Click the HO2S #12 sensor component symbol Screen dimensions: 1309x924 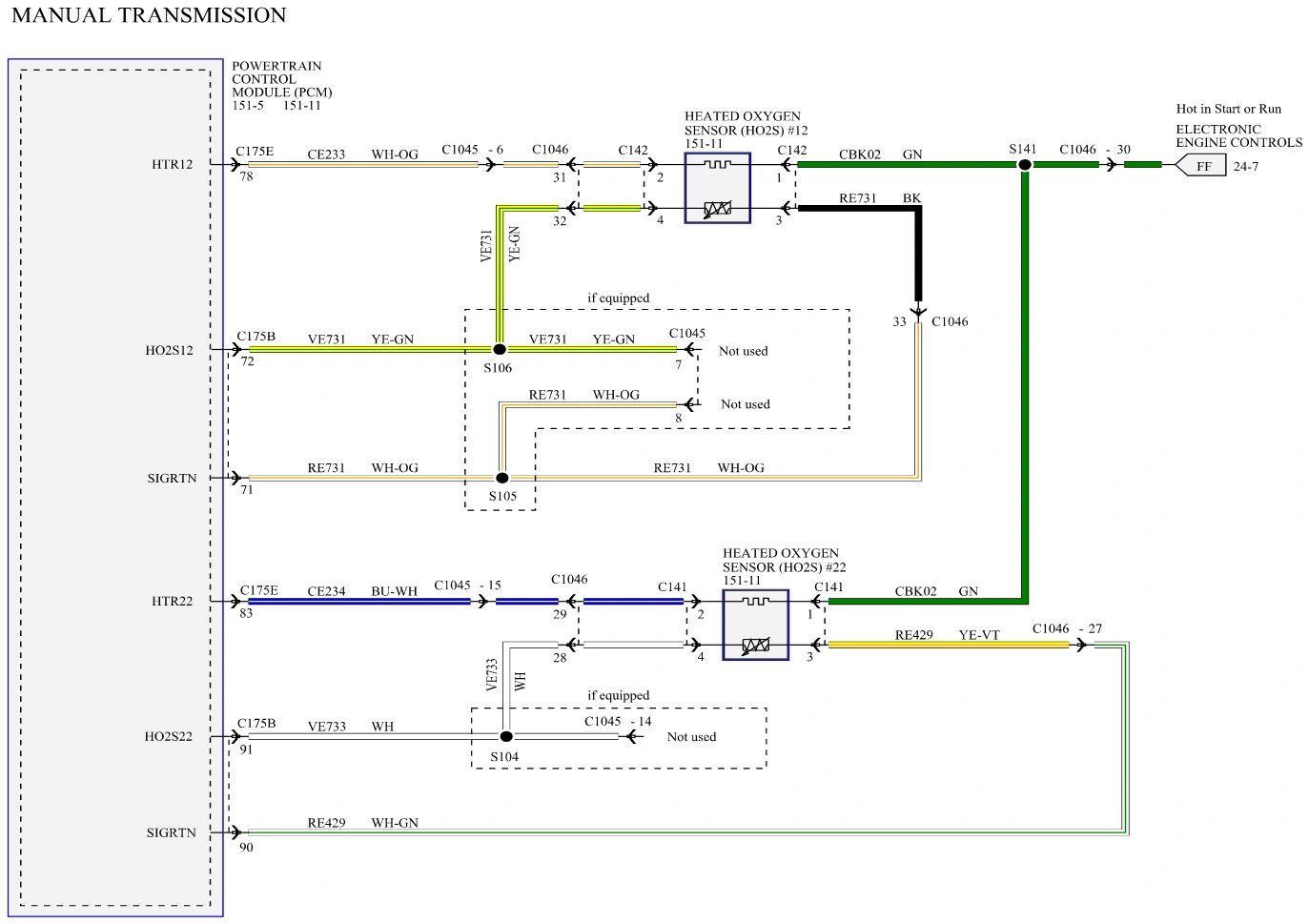717,188
